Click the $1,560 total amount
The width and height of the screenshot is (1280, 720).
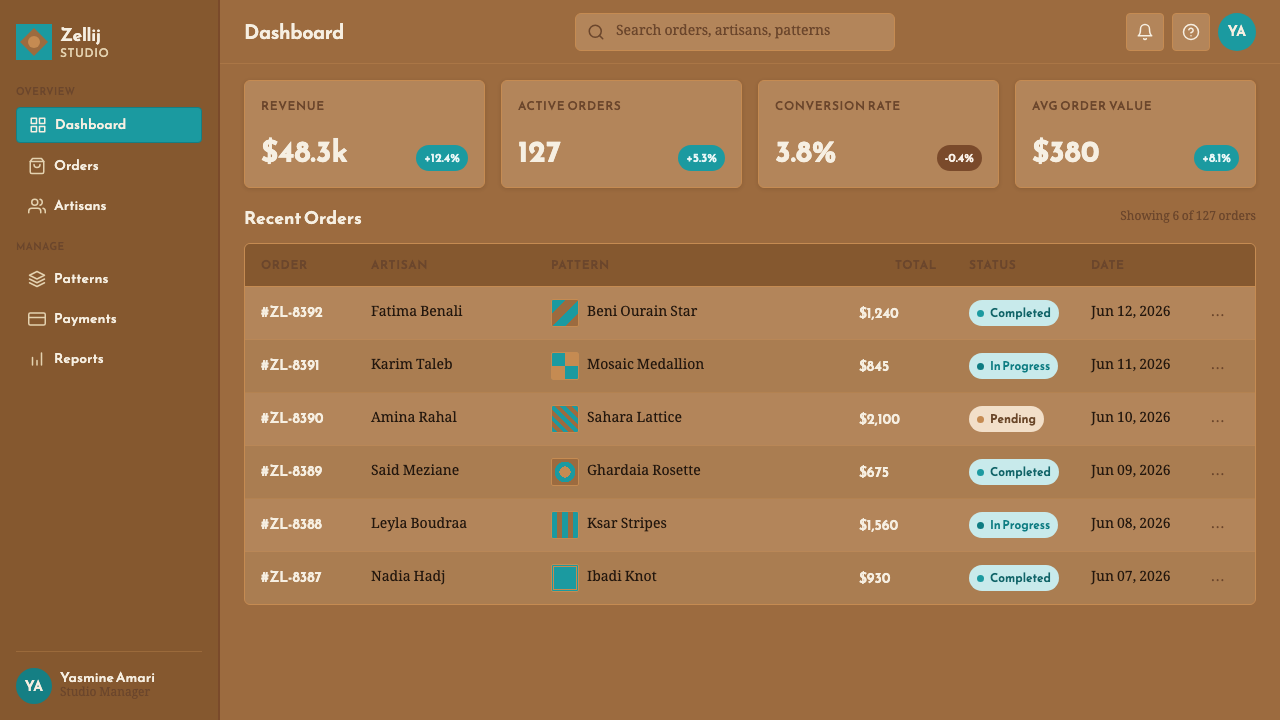(x=879, y=526)
